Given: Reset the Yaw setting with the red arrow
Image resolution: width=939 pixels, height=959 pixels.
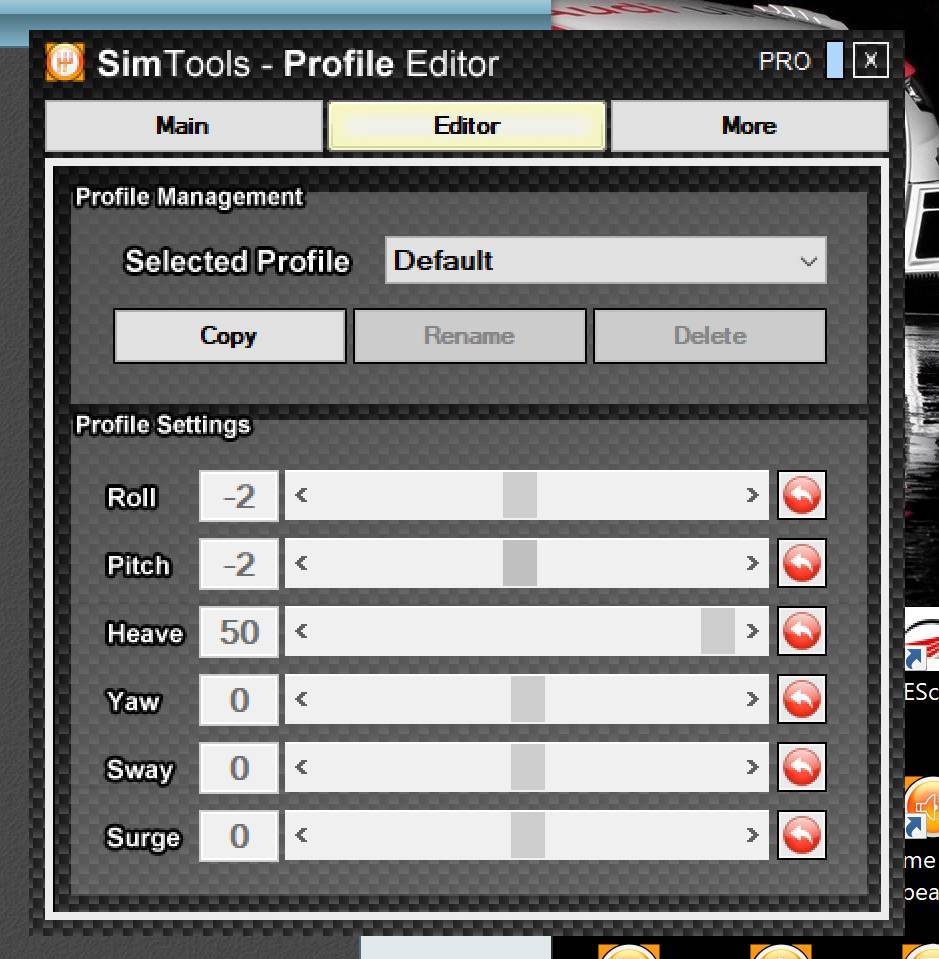Looking at the screenshot, I should (801, 699).
